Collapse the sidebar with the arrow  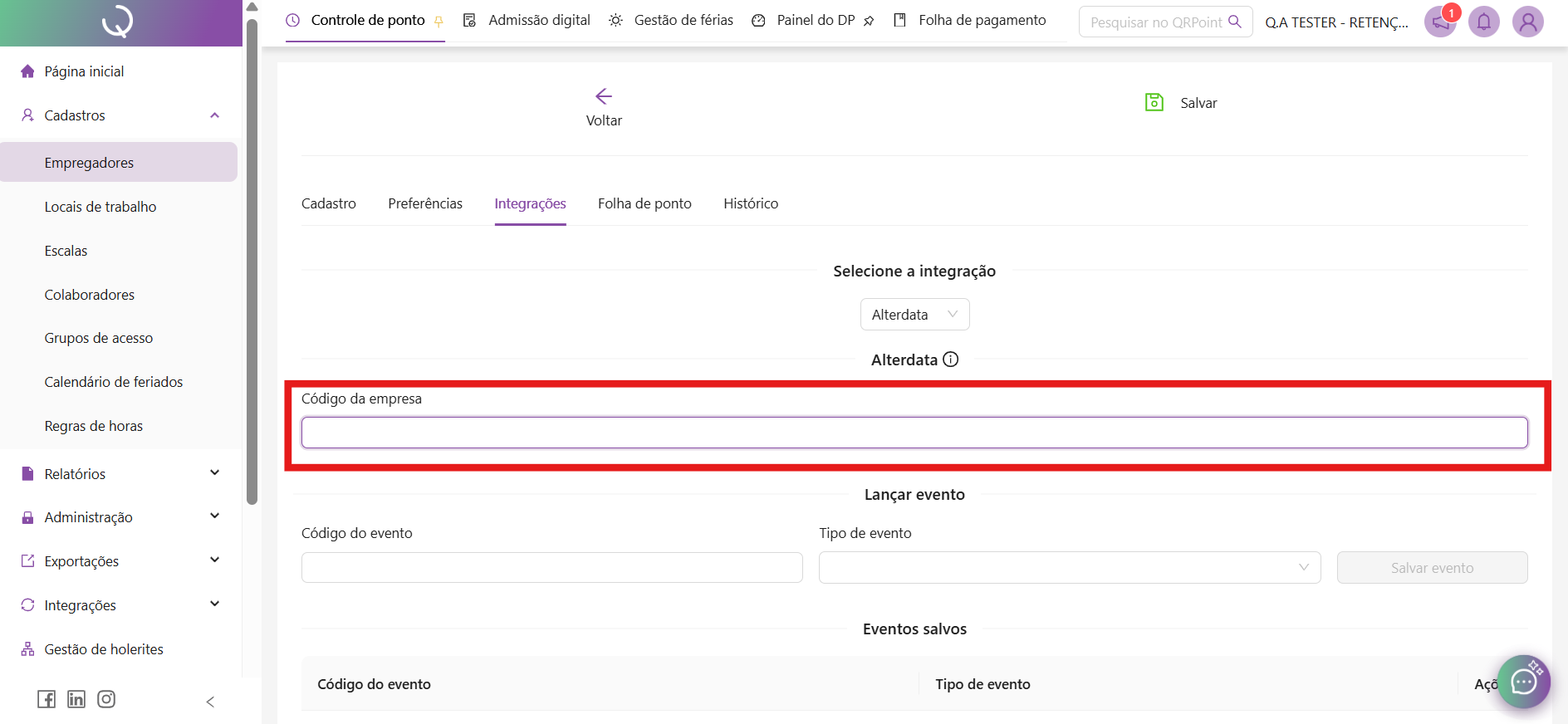pos(210,702)
